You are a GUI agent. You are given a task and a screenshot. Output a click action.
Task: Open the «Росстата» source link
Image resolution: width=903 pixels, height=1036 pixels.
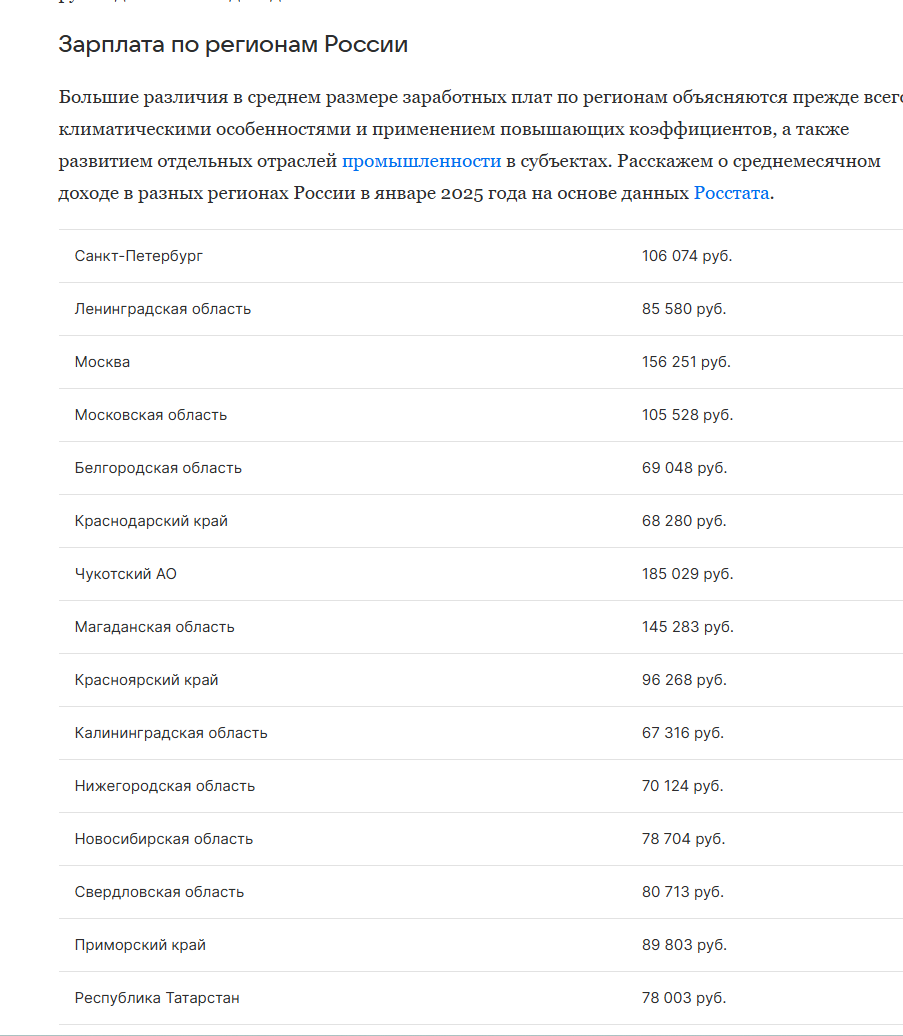click(731, 193)
